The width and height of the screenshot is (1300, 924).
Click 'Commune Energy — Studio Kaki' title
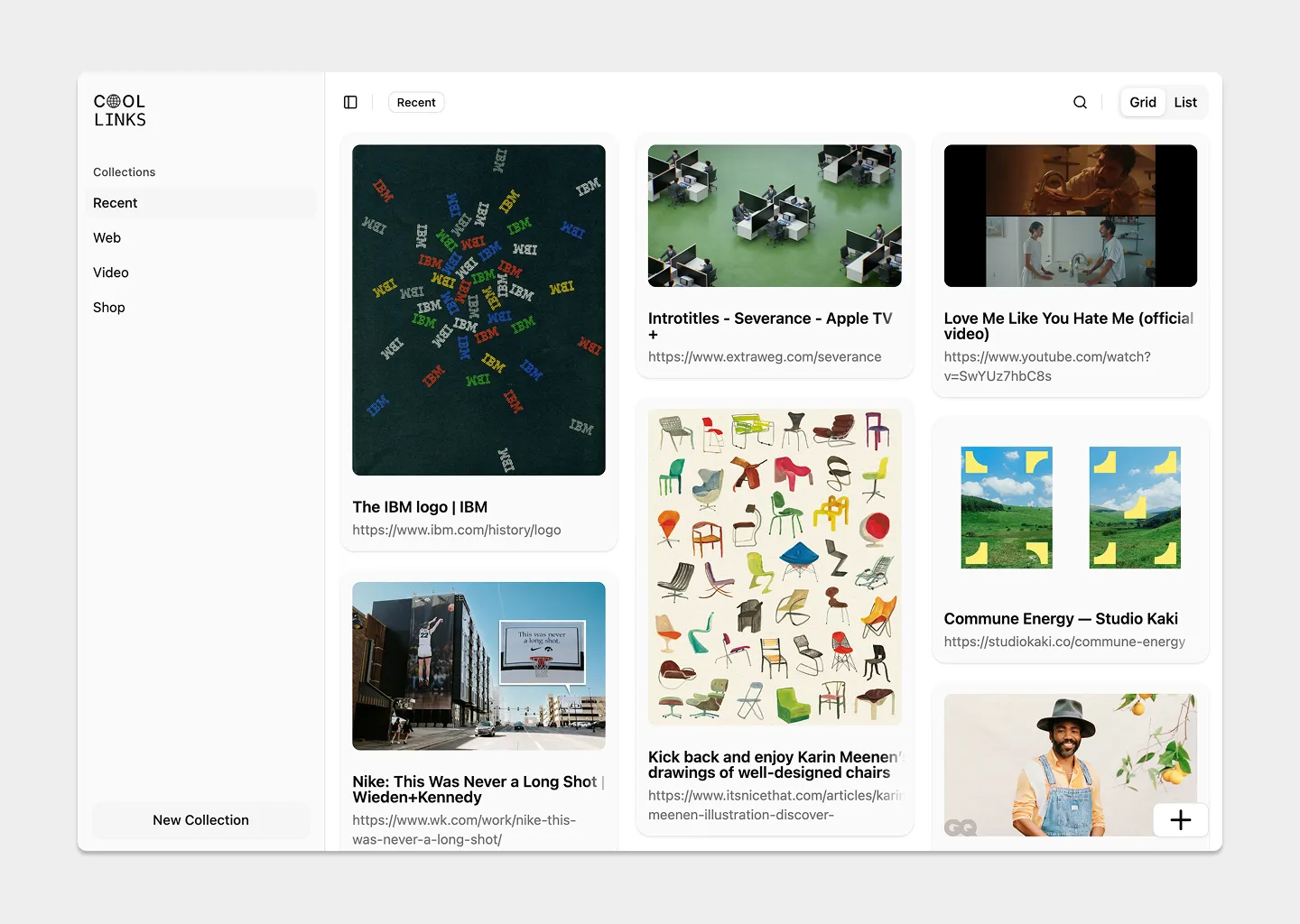tap(1061, 619)
